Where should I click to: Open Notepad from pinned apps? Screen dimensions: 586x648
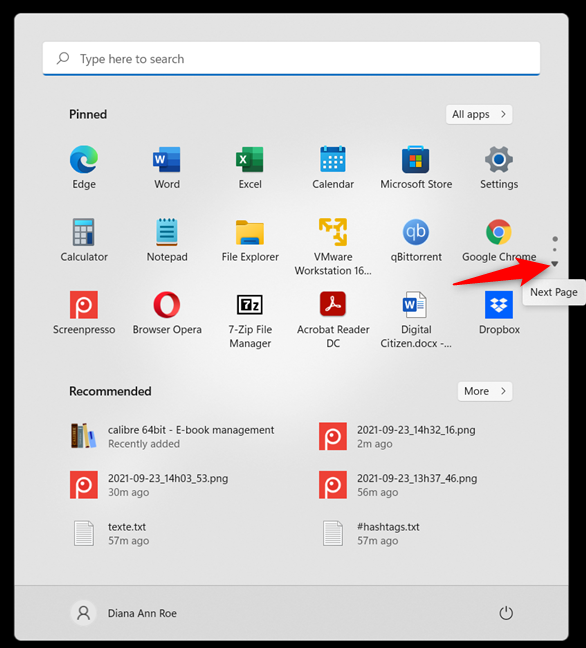pyautogui.click(x=167, y=240)
